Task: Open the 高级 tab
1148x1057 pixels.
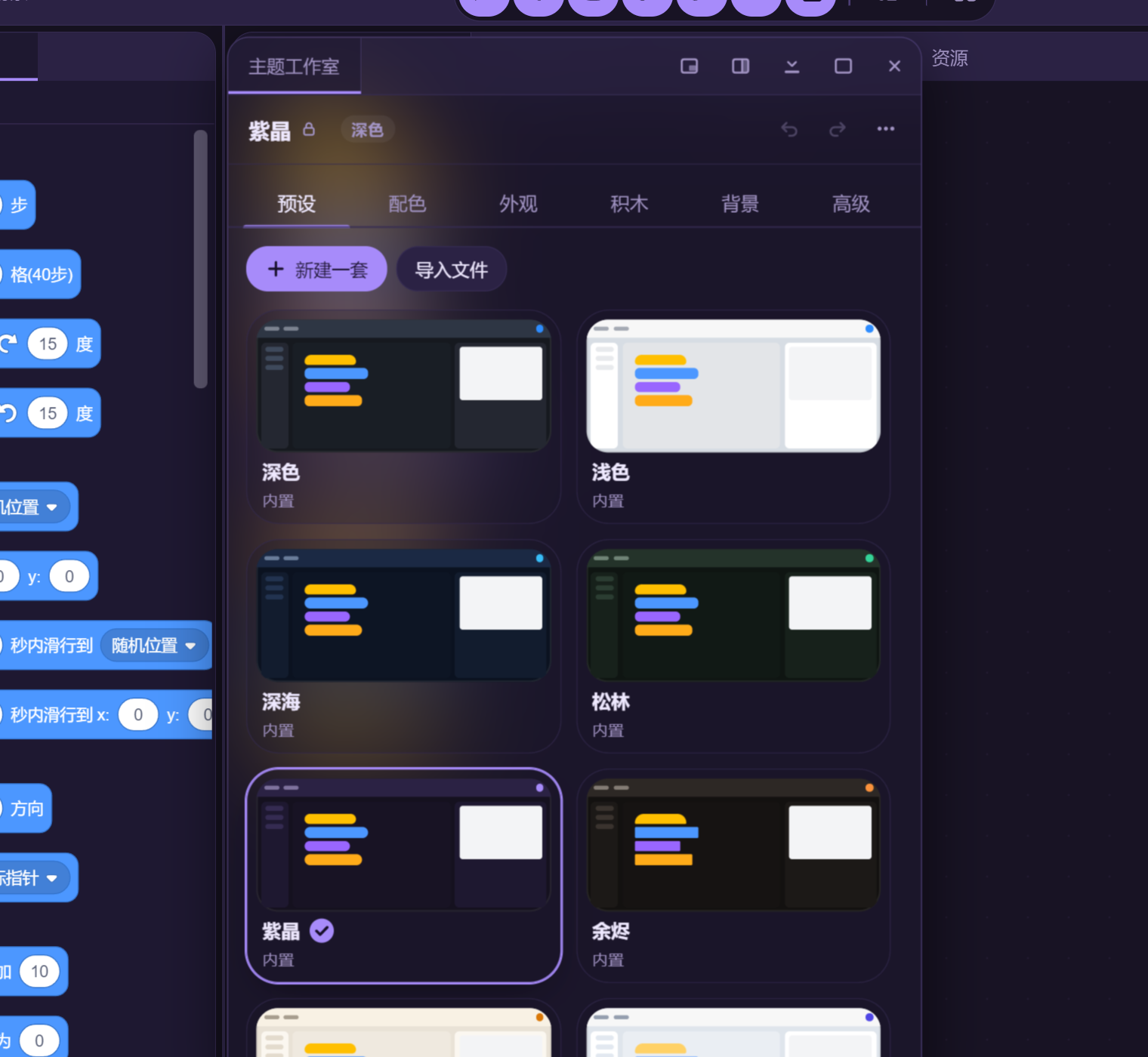Action: [x=851, y=204]
